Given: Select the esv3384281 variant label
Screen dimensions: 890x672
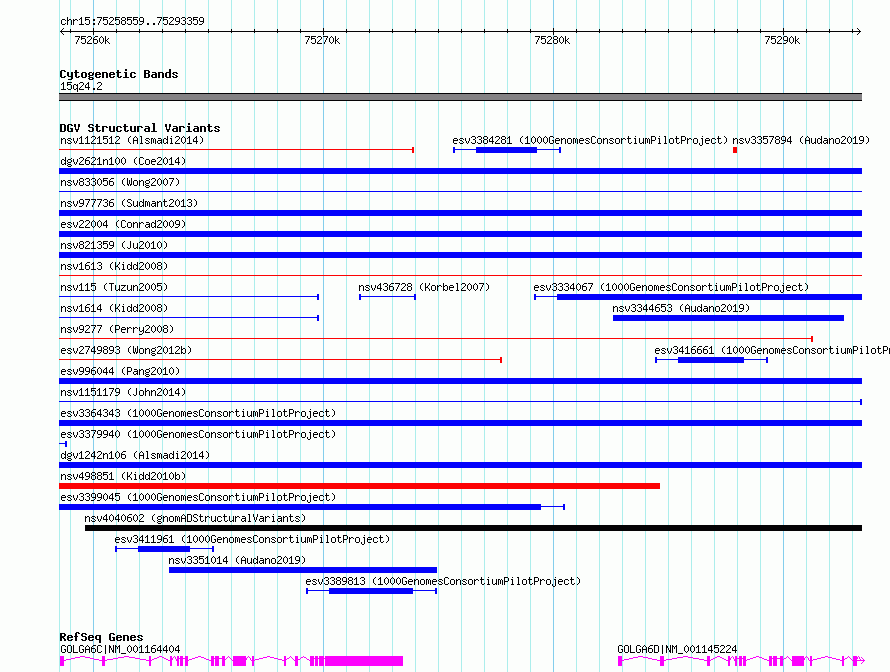Looking at the screenshot, I should pyautogui.click(x=590, y=140).
